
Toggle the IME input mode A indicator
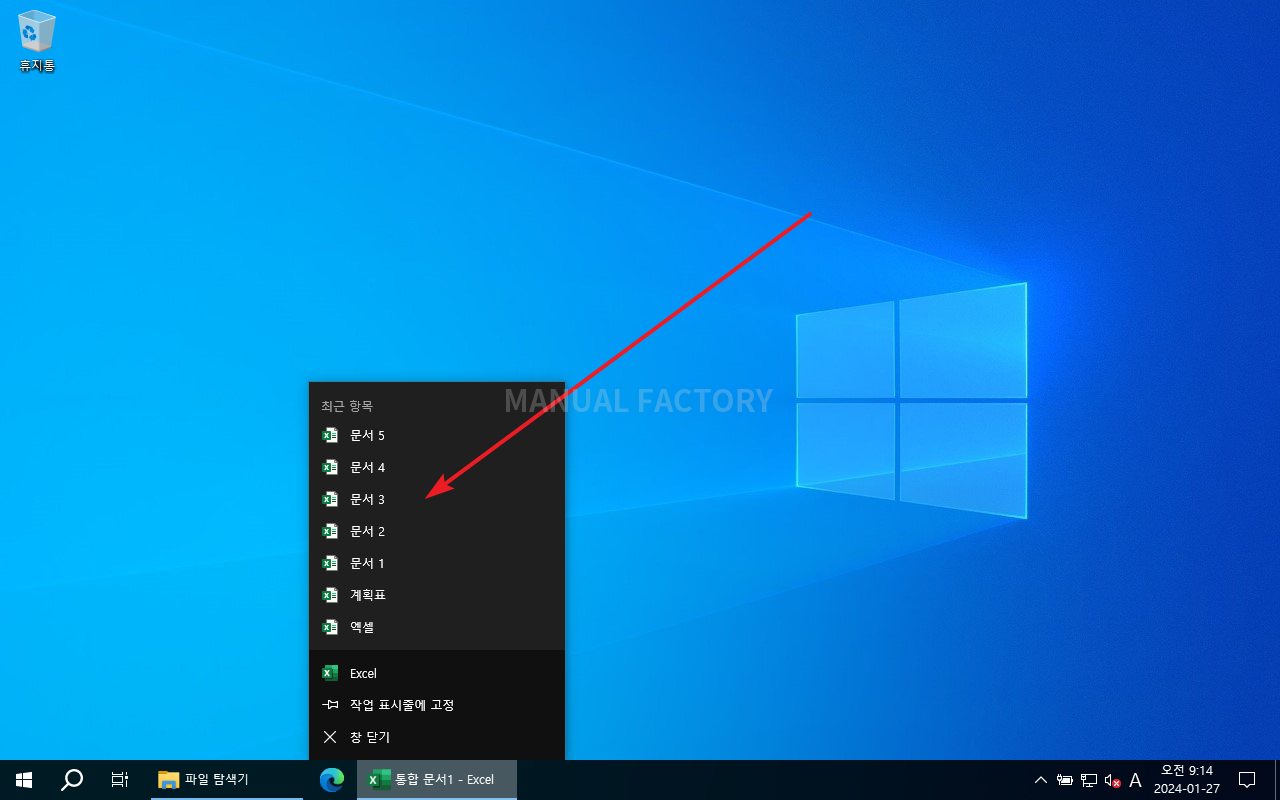[x=1135, y=780]
